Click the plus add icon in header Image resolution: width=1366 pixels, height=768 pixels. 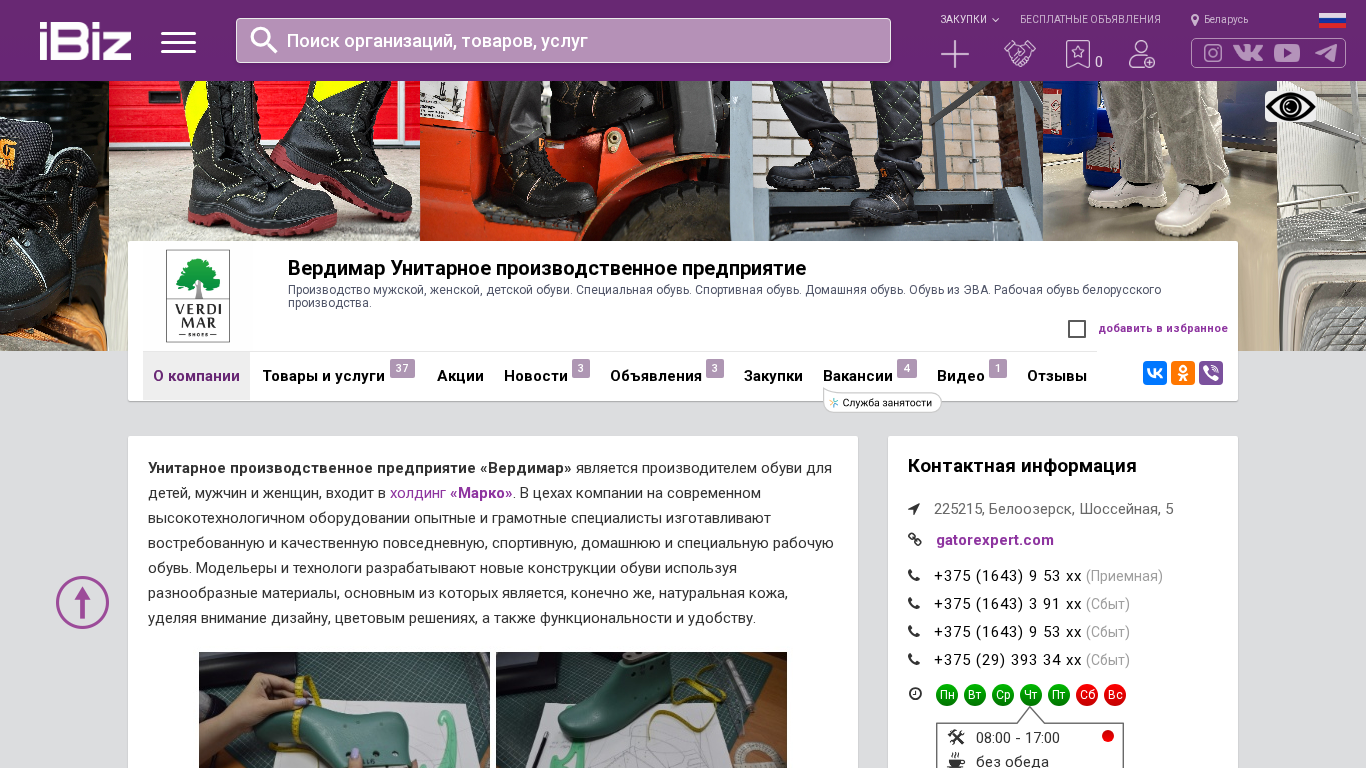pos(955,54)
